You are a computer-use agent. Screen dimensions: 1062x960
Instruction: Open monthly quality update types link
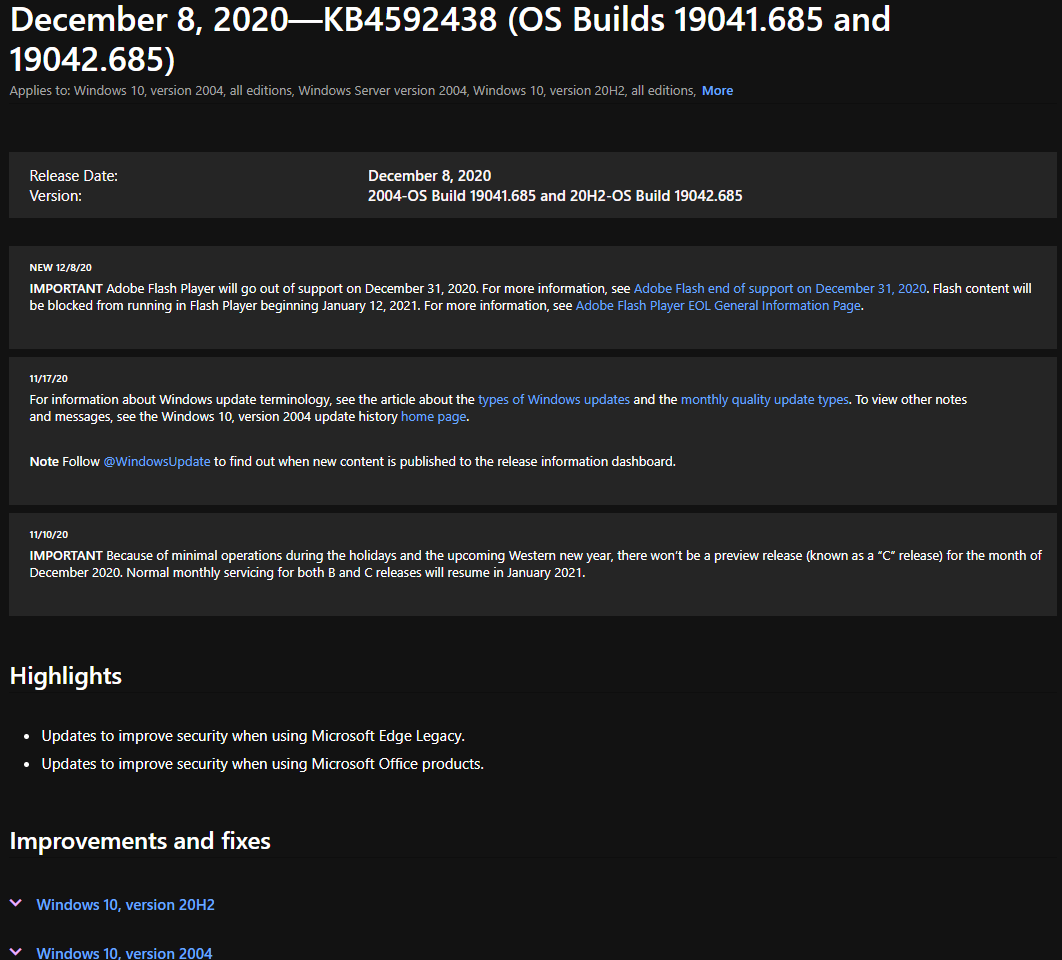coord(764,400)
